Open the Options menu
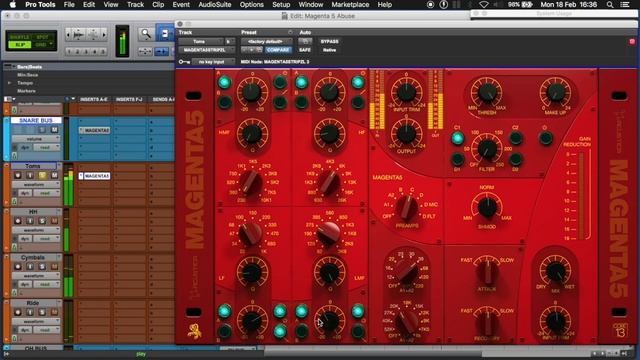Viewport: 640px width, 360px height. (251, 5)
